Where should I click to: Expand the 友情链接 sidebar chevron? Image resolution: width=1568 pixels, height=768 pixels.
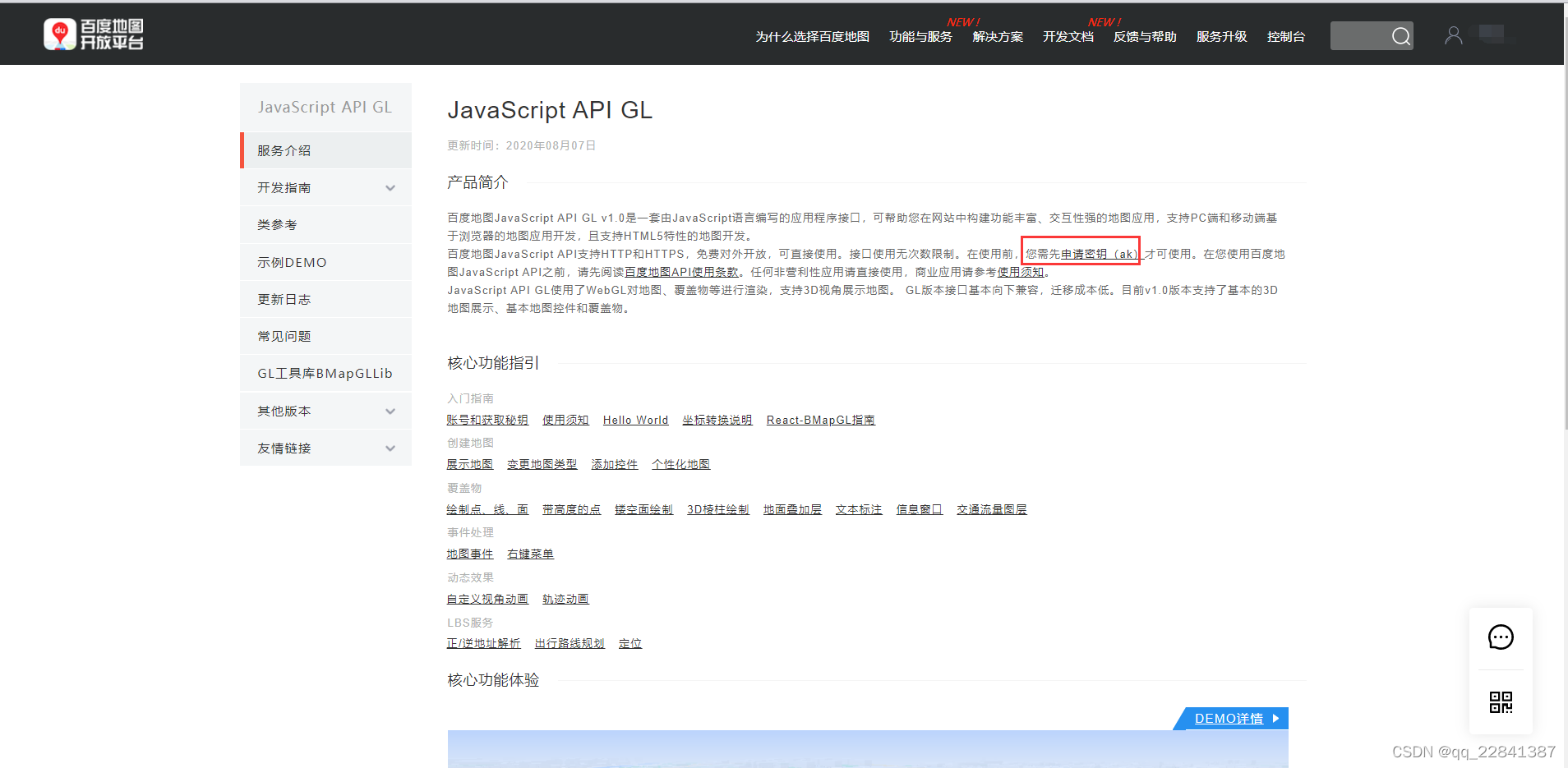[390, 448]
